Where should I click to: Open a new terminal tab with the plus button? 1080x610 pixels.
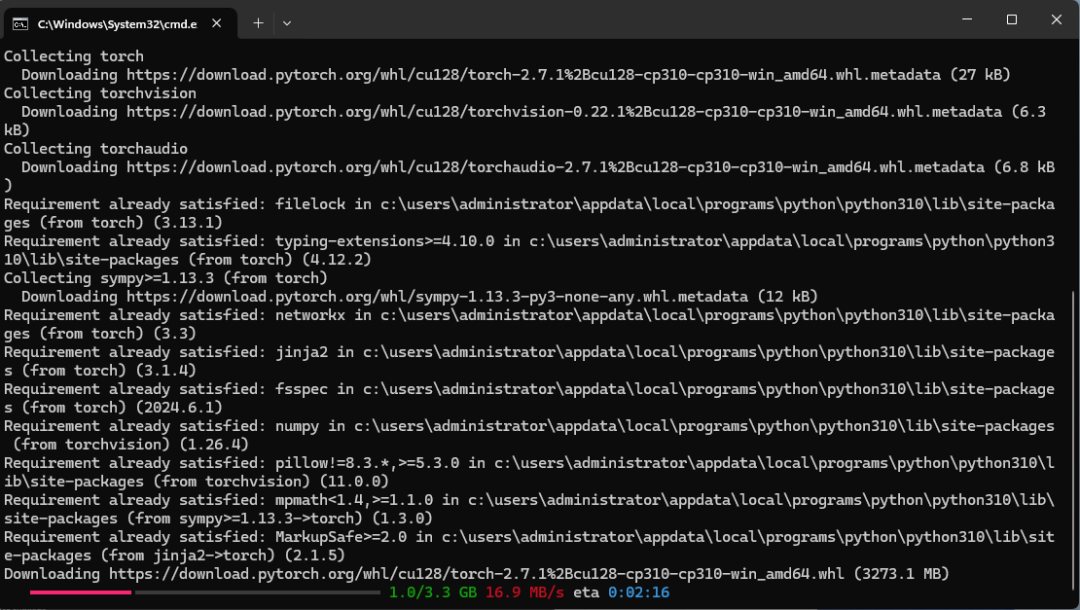click(x=258, y=23)
